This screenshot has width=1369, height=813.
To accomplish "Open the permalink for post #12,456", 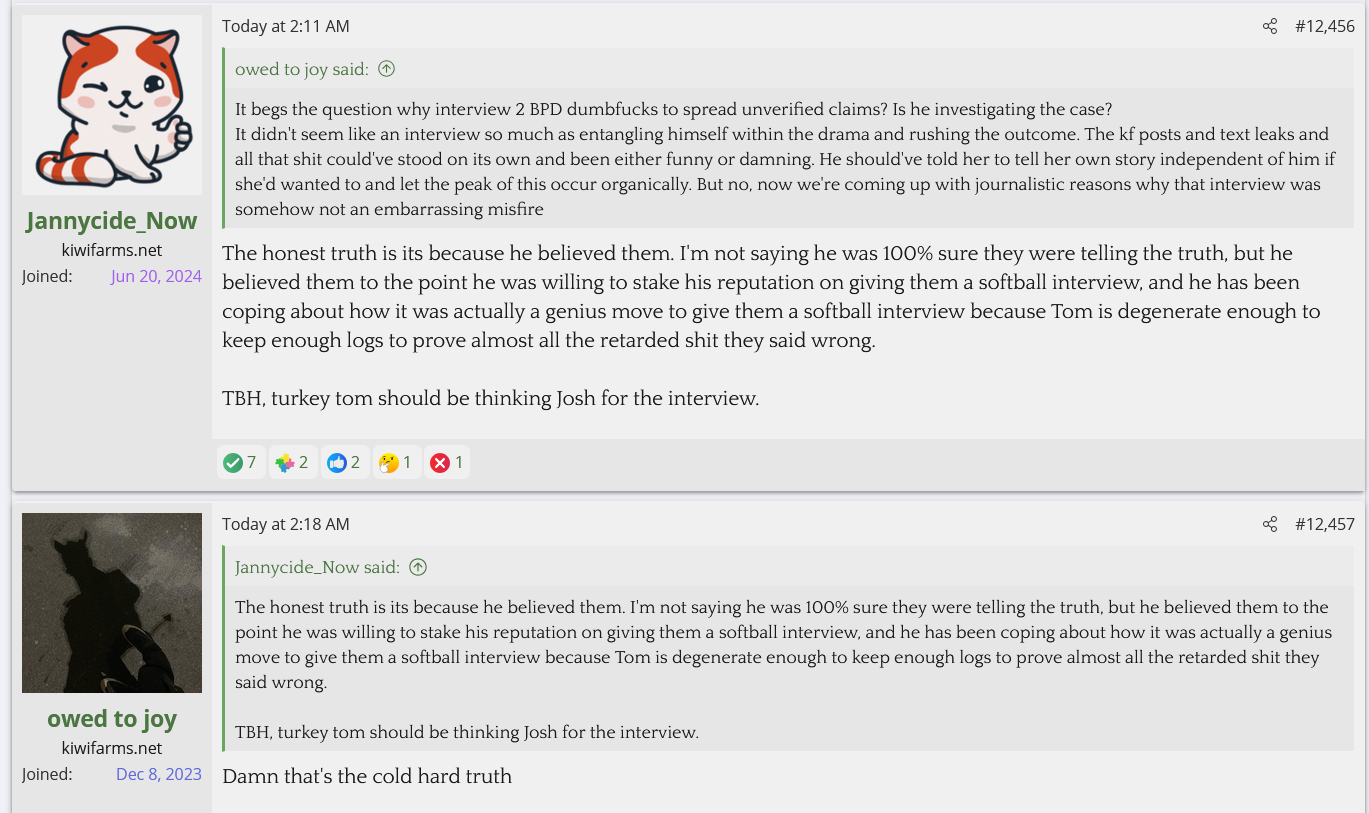I will pos(1325,27).
